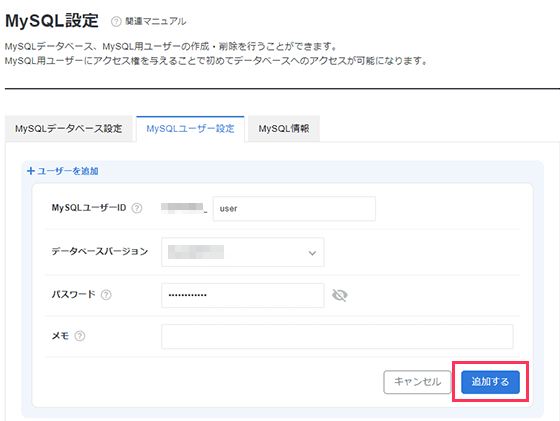Open the MySQL情報 tab

click(x=284, y=129)
